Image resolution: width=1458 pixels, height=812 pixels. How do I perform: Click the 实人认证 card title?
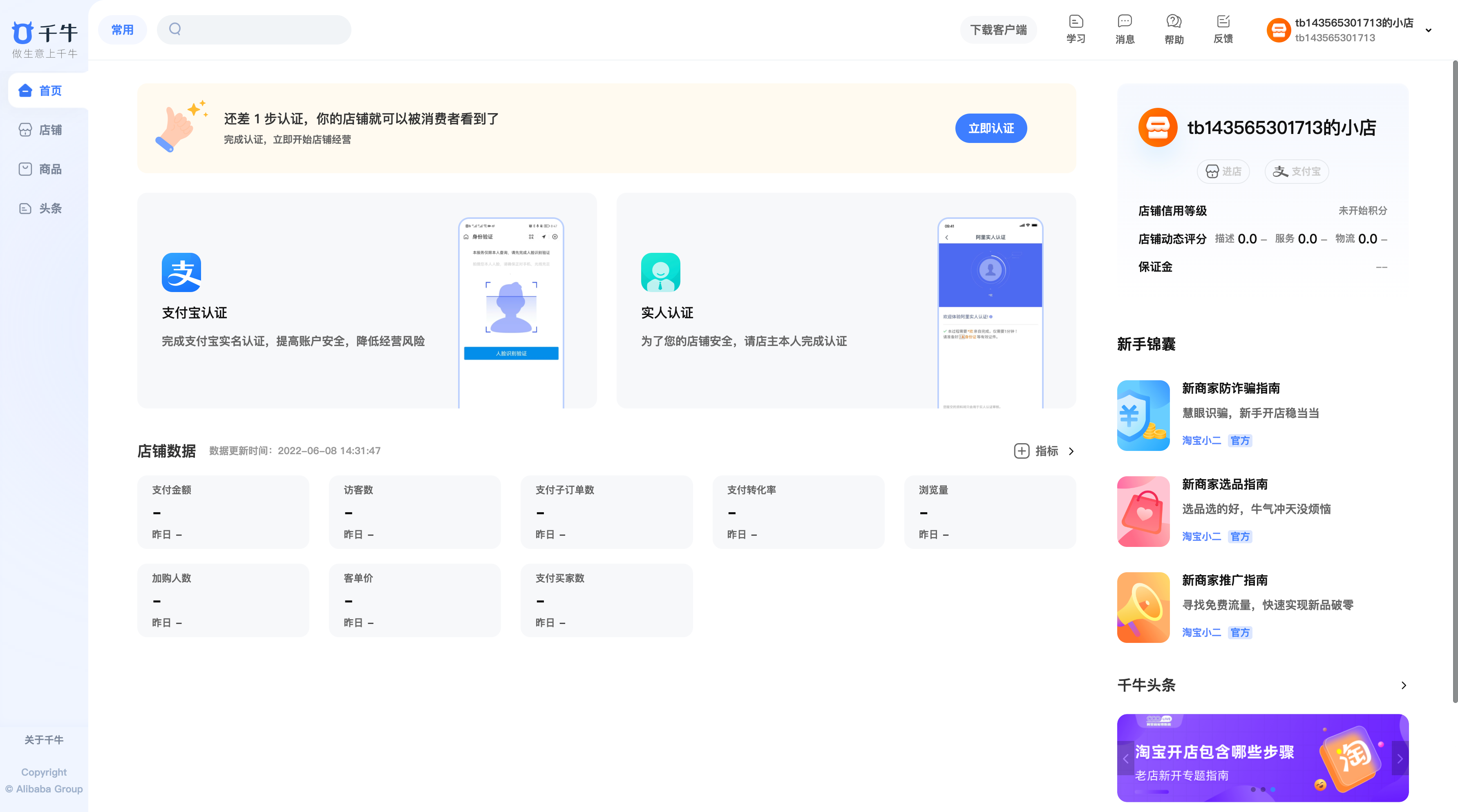[667, 313]
